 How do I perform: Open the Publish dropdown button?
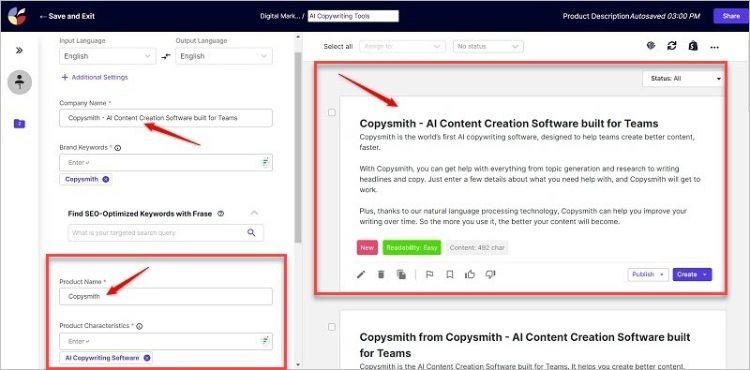(x=648, y=274)
